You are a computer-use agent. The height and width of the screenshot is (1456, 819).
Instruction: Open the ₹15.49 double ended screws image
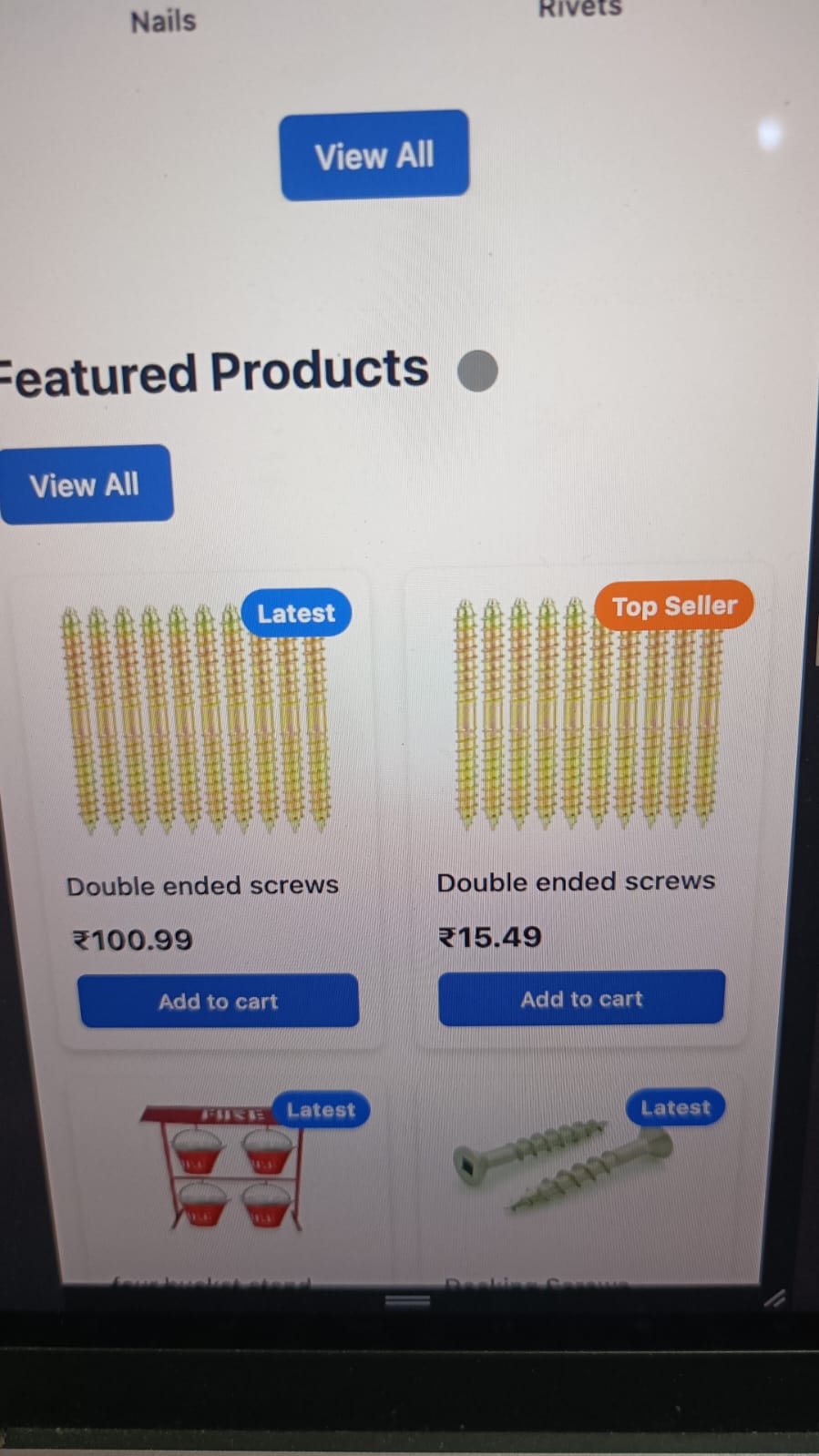(589, 712)
